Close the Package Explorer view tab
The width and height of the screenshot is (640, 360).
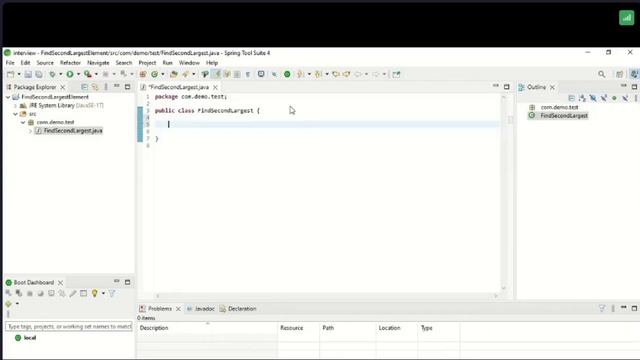pos(62,87)
